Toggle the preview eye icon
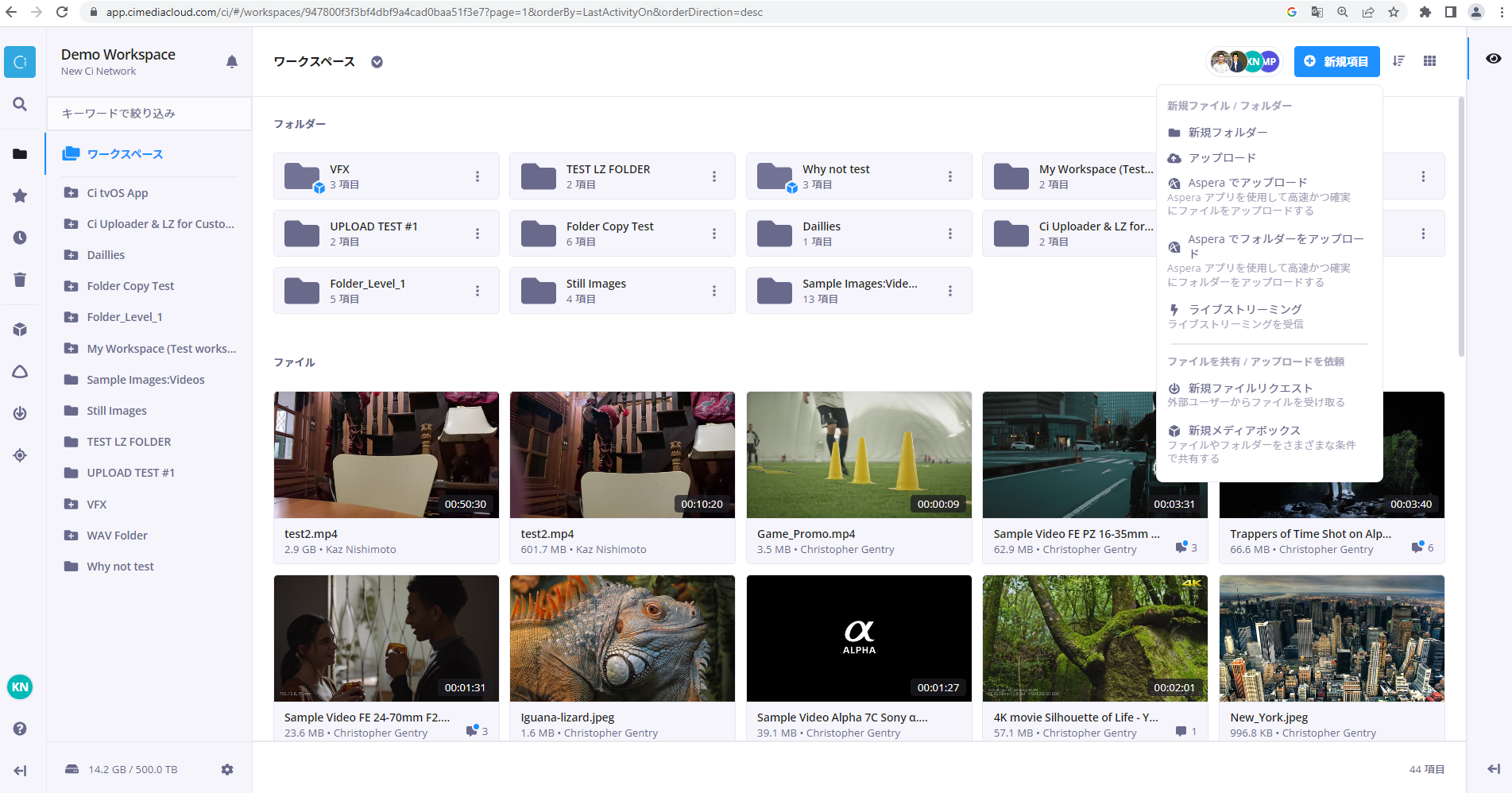This screenshot has height=793, width=1512. click(x=1493, y=59)
